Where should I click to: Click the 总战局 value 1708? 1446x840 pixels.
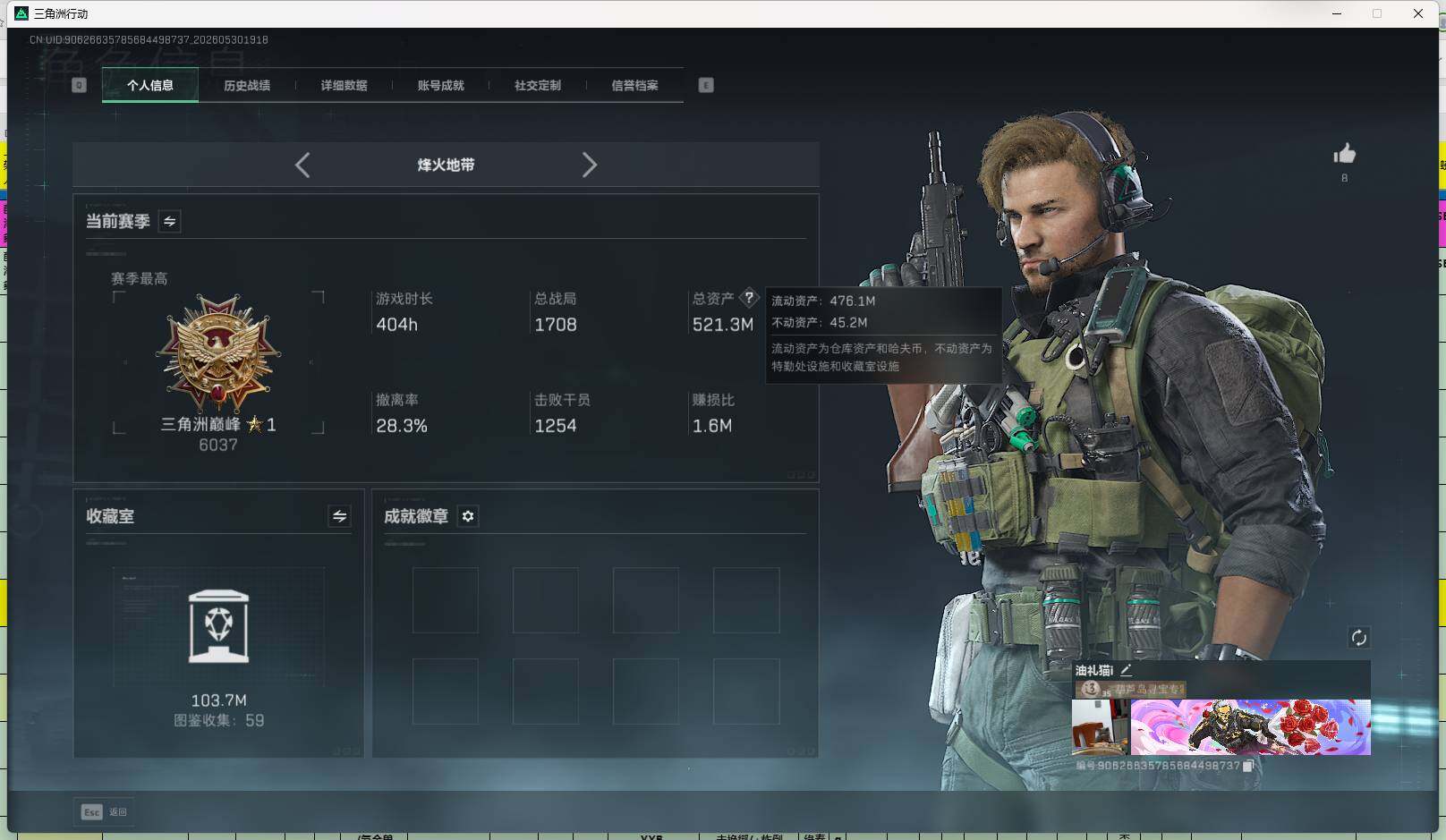[556, 325]
